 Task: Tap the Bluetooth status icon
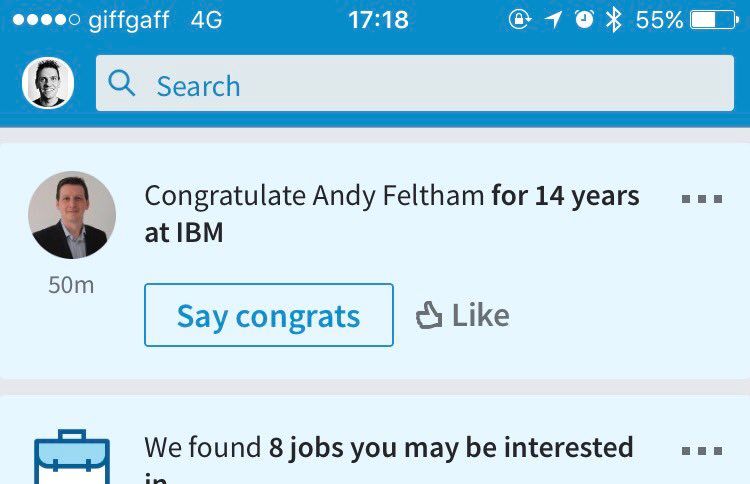tap(614, 20)
